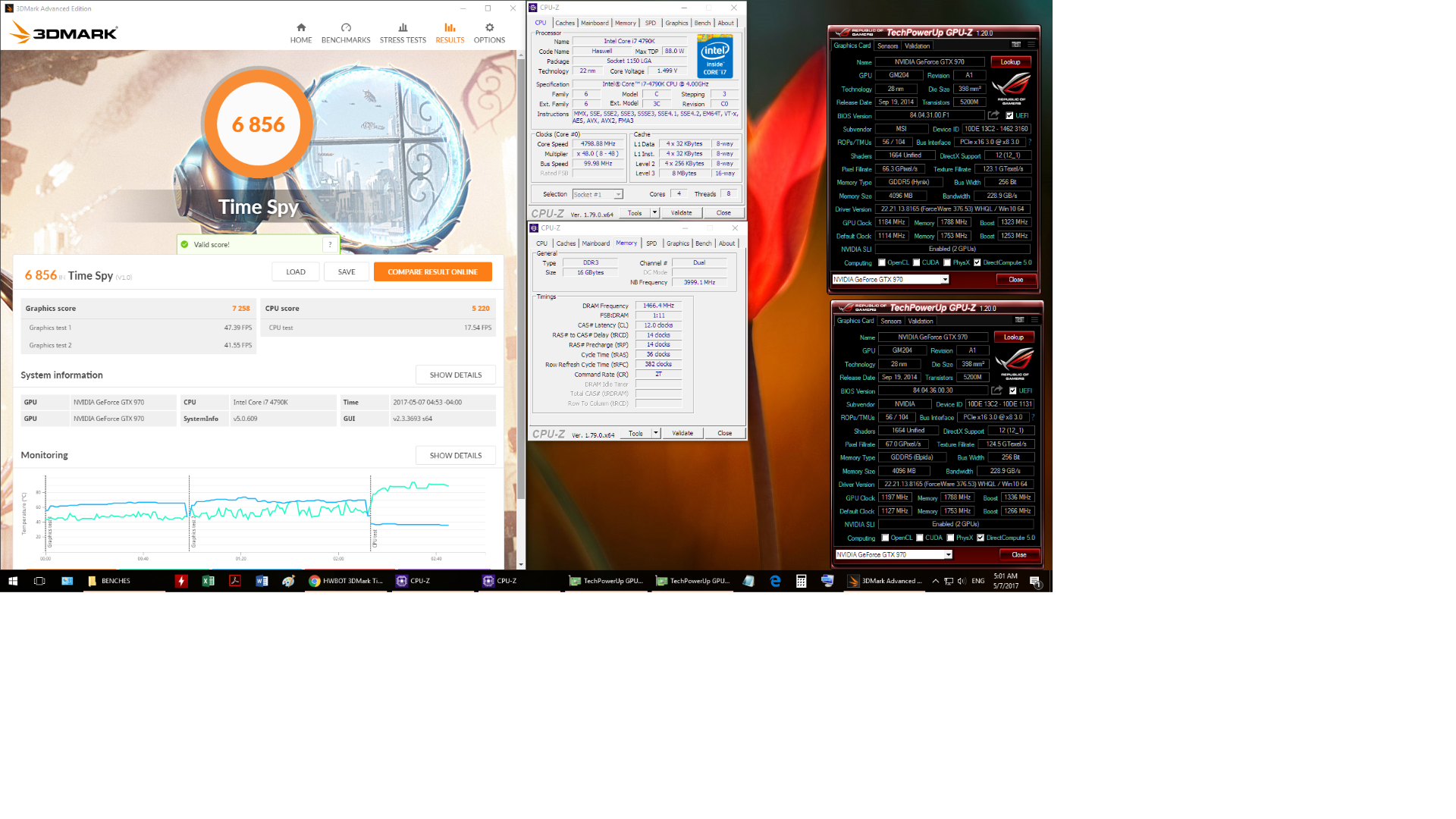Click the Intel Core i7 logo in CPU-Z
This screenshot has height=819, width=1456.
click(x=714, y=56)
